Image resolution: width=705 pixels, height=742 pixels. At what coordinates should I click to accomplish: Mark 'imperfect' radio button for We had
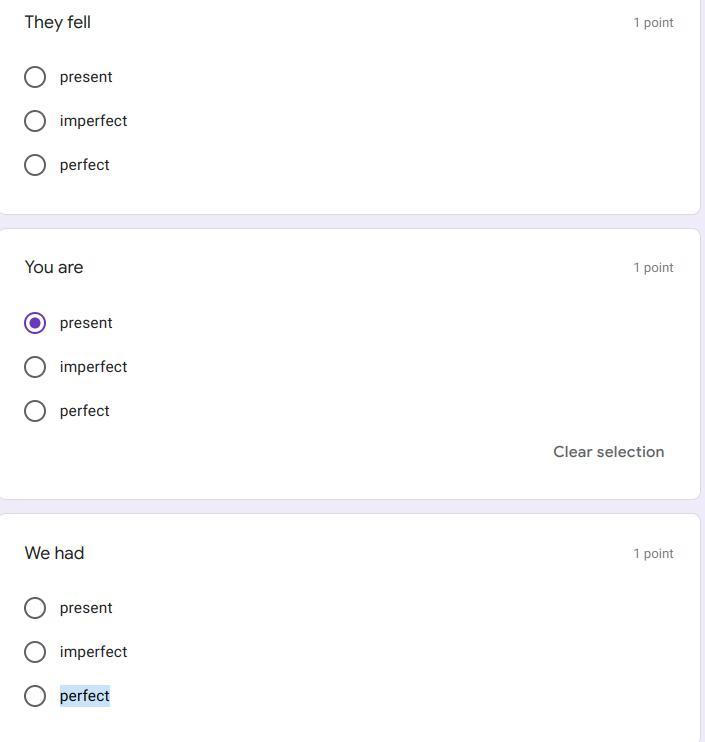[x=35, y=652]
